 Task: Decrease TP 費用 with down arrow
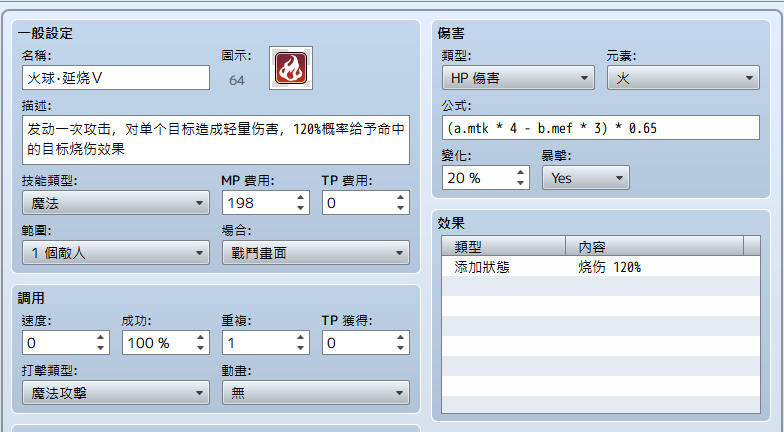point(400,208)
